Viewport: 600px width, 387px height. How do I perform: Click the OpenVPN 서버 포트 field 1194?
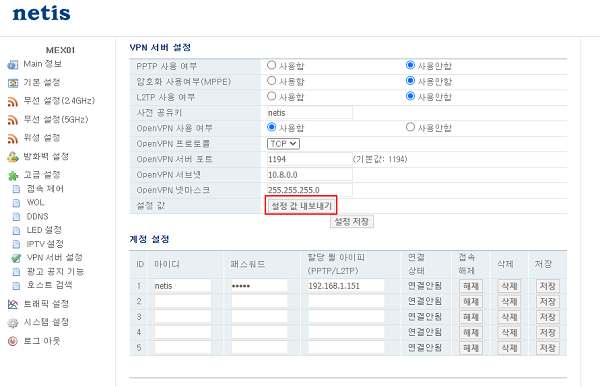point(310,159)
